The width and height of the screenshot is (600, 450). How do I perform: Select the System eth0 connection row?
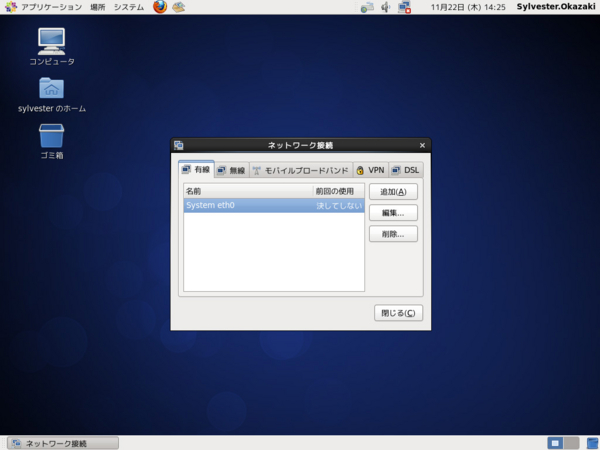click(x=274, y=205)
